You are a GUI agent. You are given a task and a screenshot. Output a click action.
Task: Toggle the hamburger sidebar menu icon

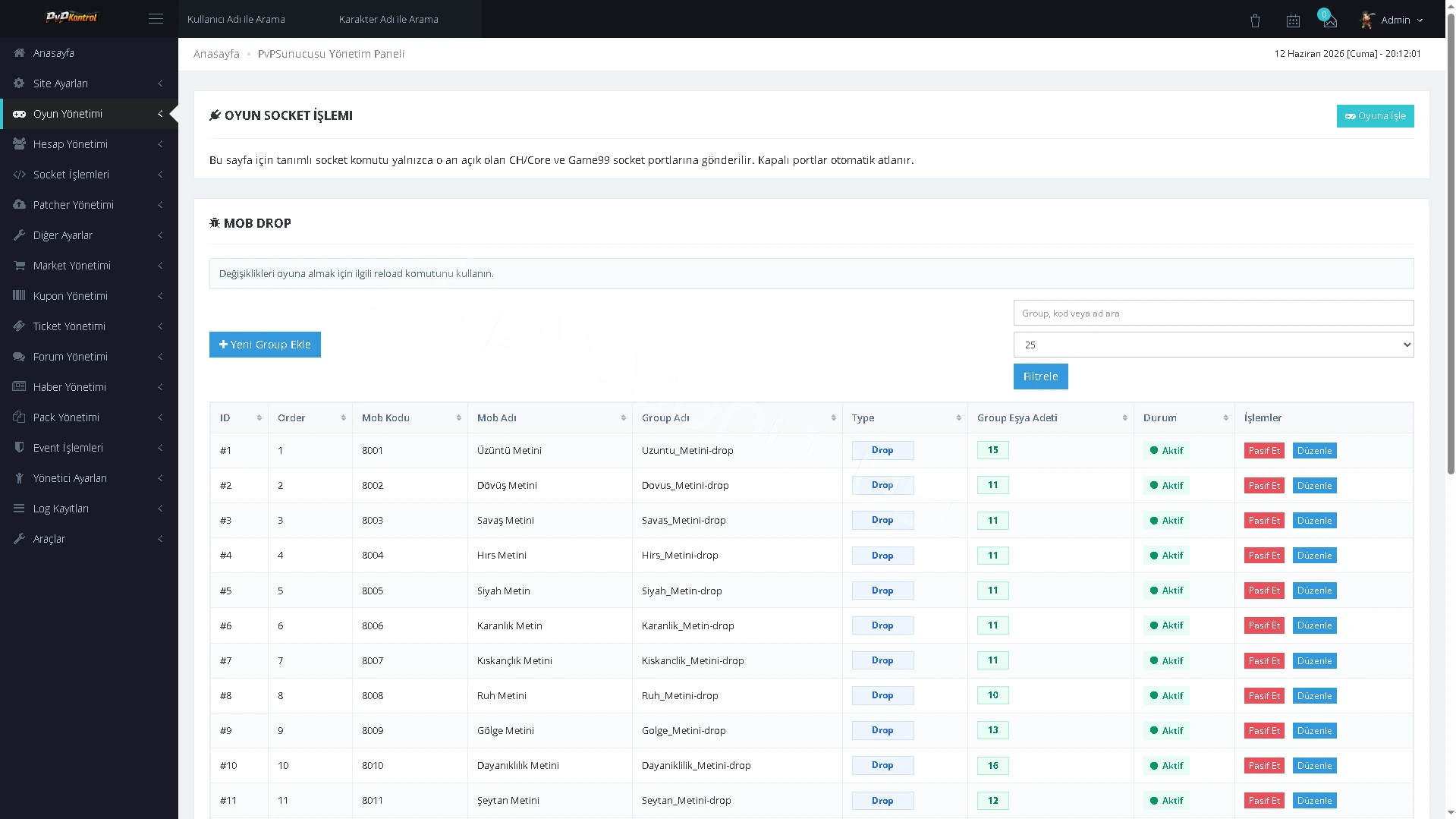[x=156, y=19]
